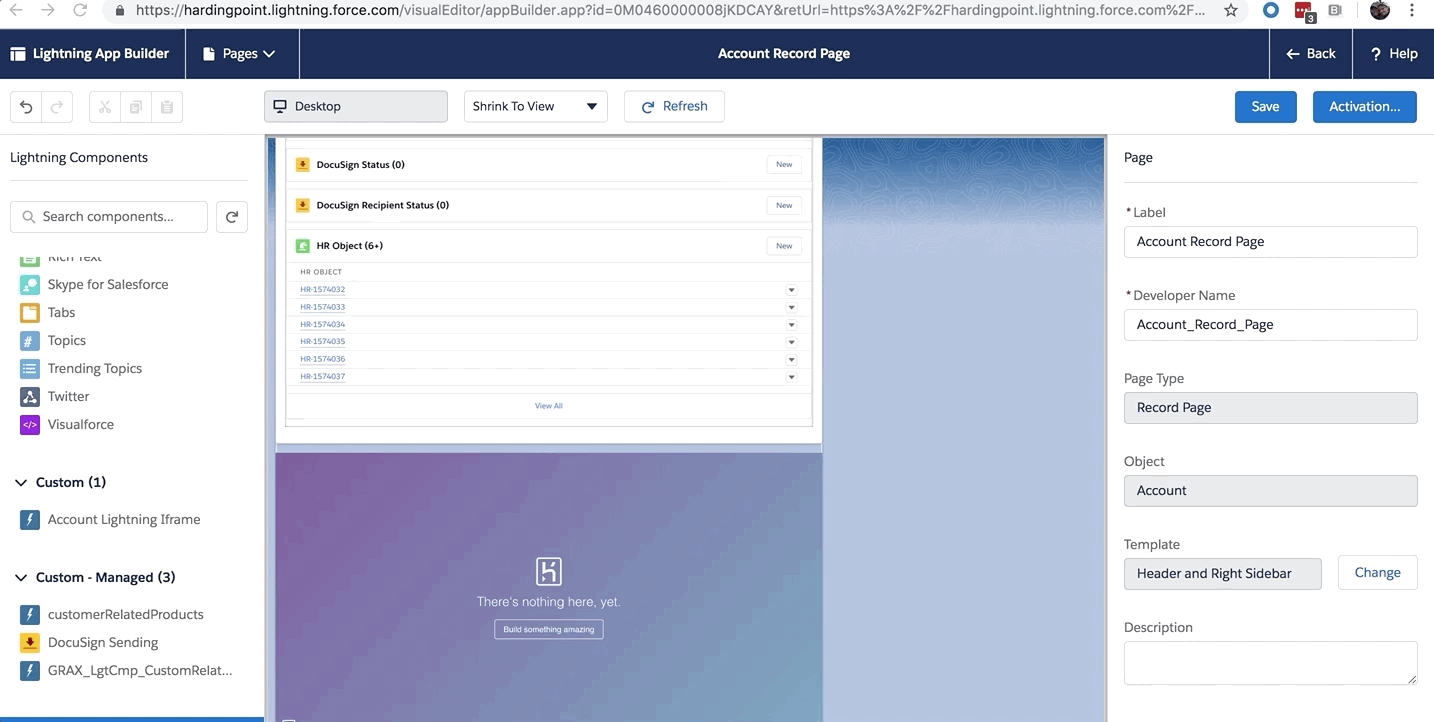Go forward in browser history
Viewport: 1434px width, 722px height.
tap(48, 11)
